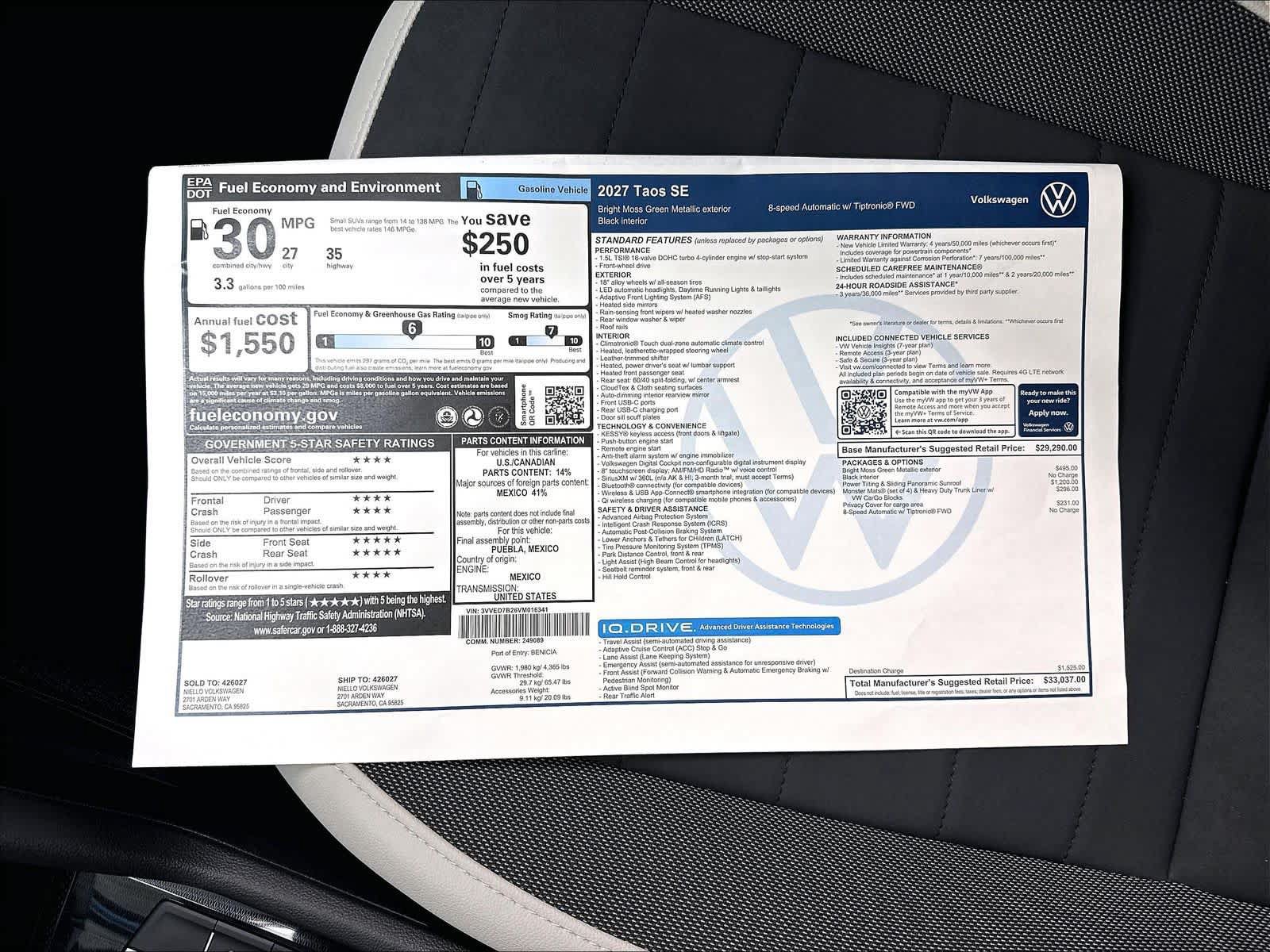Click the Fuel Economy and Environment heading

tap(329, 188)
